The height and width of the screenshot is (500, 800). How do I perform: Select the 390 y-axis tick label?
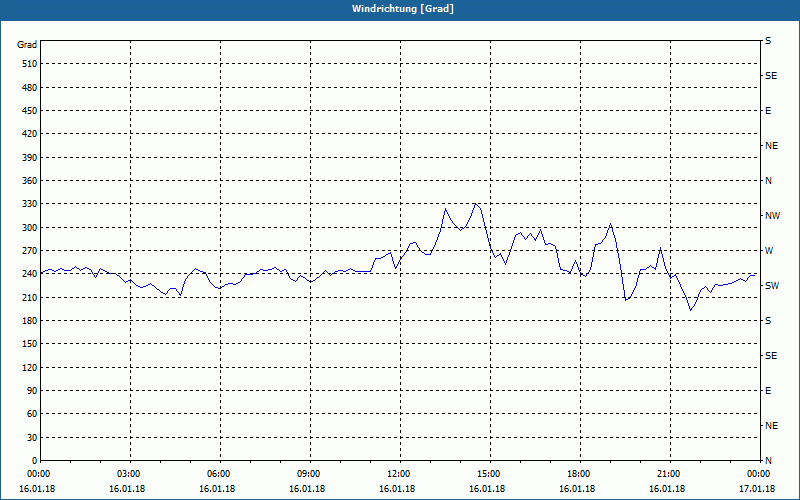coord(30,158)
